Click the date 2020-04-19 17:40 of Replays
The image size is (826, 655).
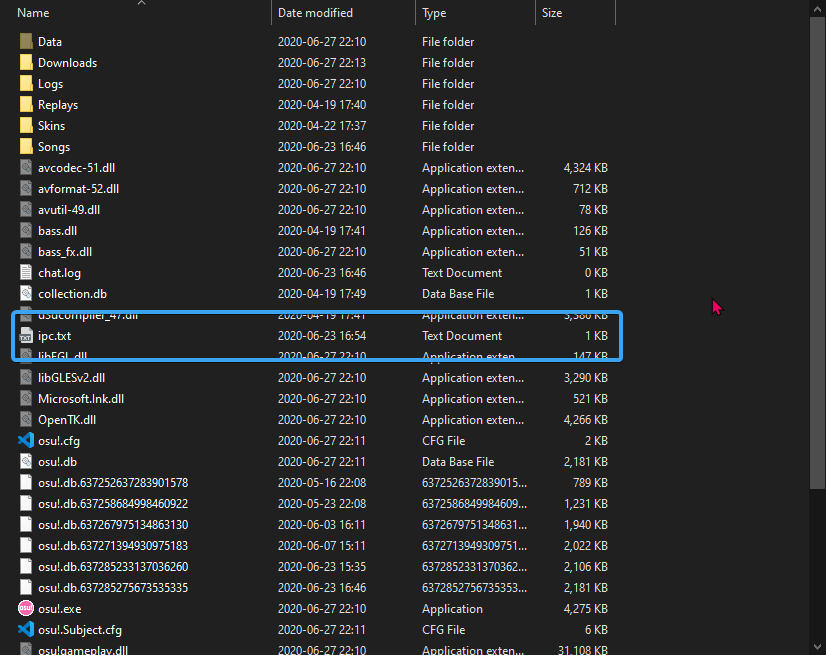[322, 105]
